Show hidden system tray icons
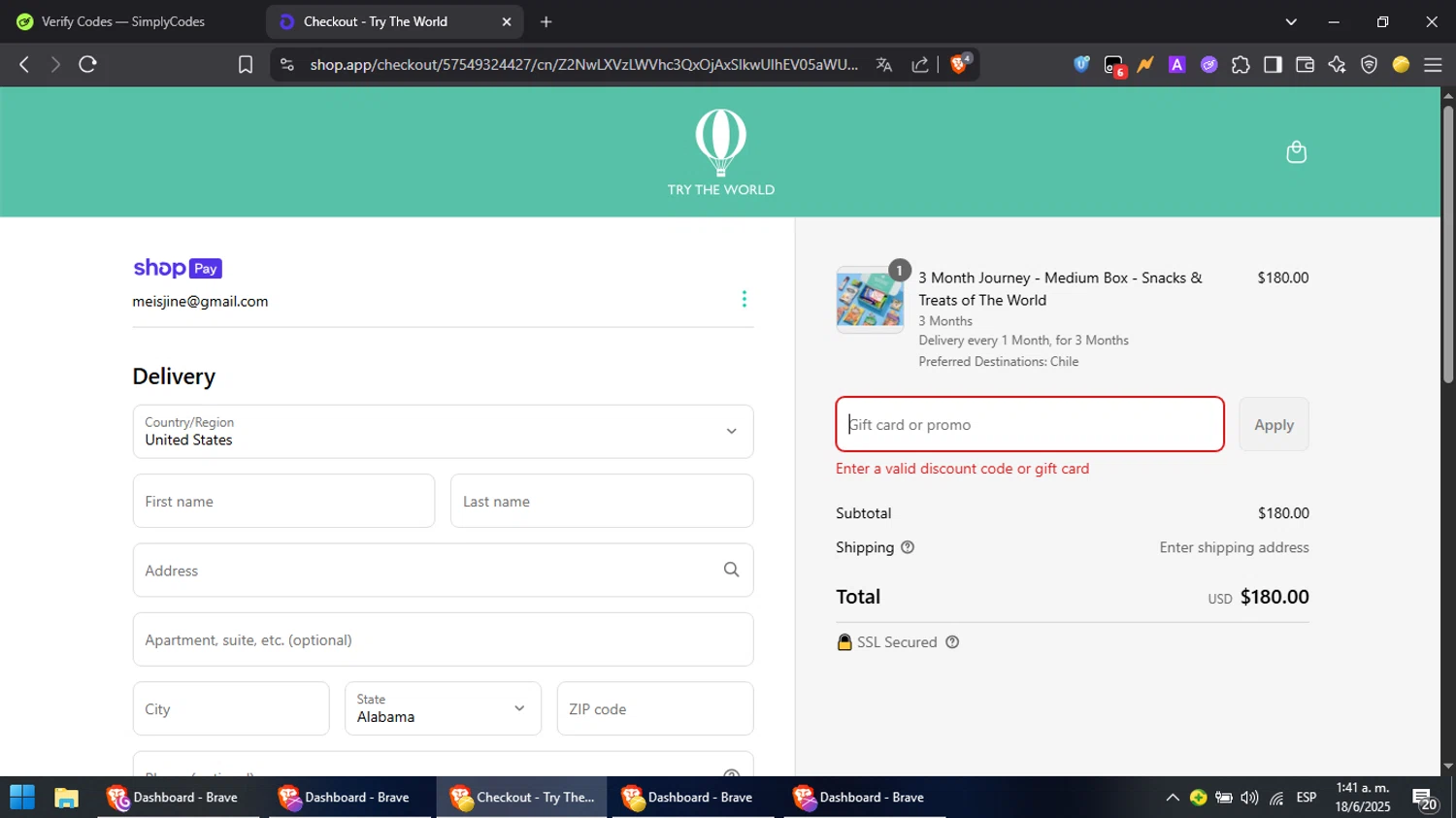 1173,798
